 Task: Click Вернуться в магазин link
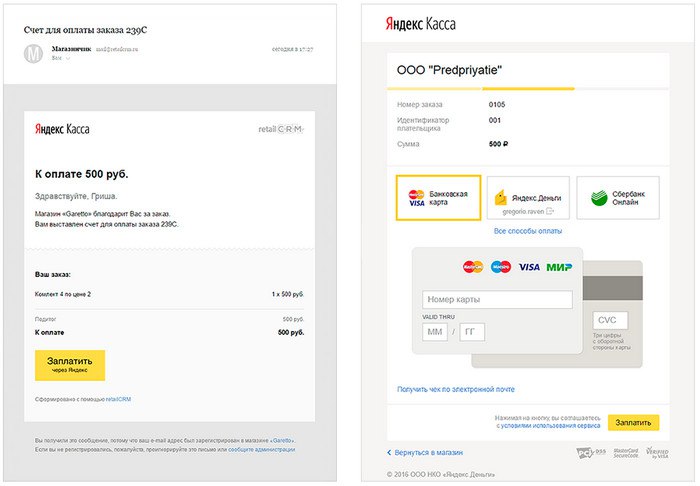(x=425, y=453)
